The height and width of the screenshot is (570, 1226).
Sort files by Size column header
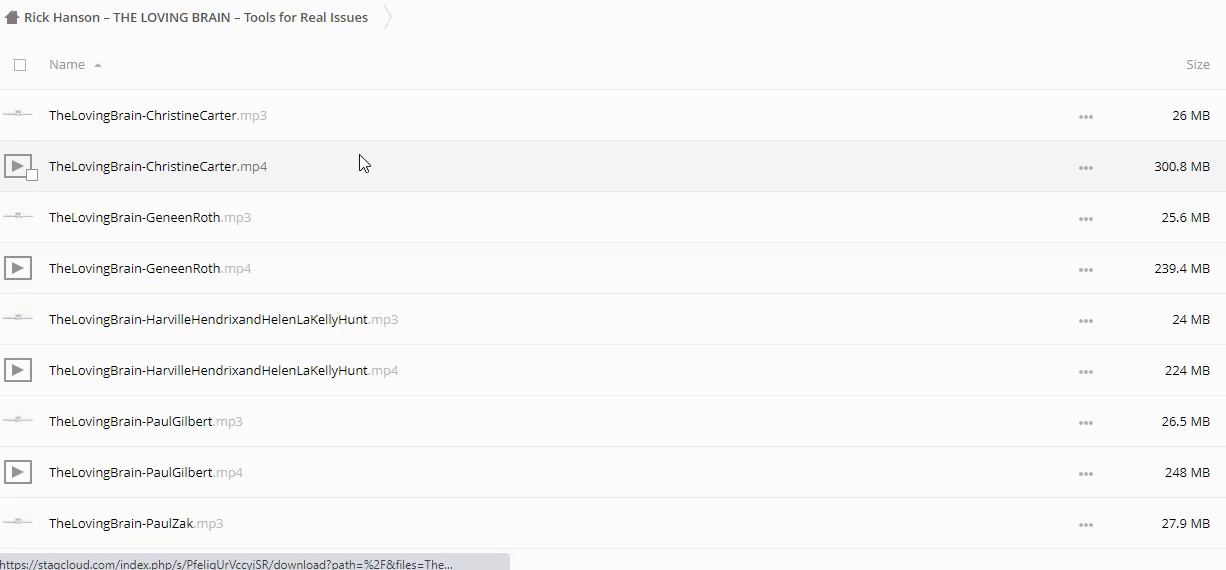coord(1197,65)
